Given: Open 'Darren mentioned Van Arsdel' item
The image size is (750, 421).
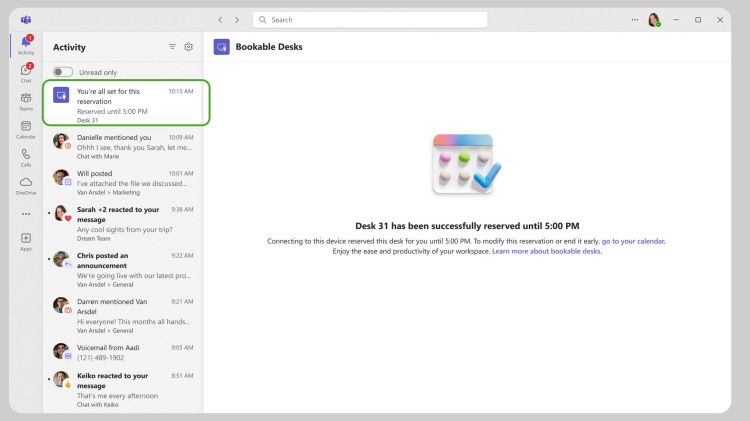Looking at the screenshot, I should (123, 315).
